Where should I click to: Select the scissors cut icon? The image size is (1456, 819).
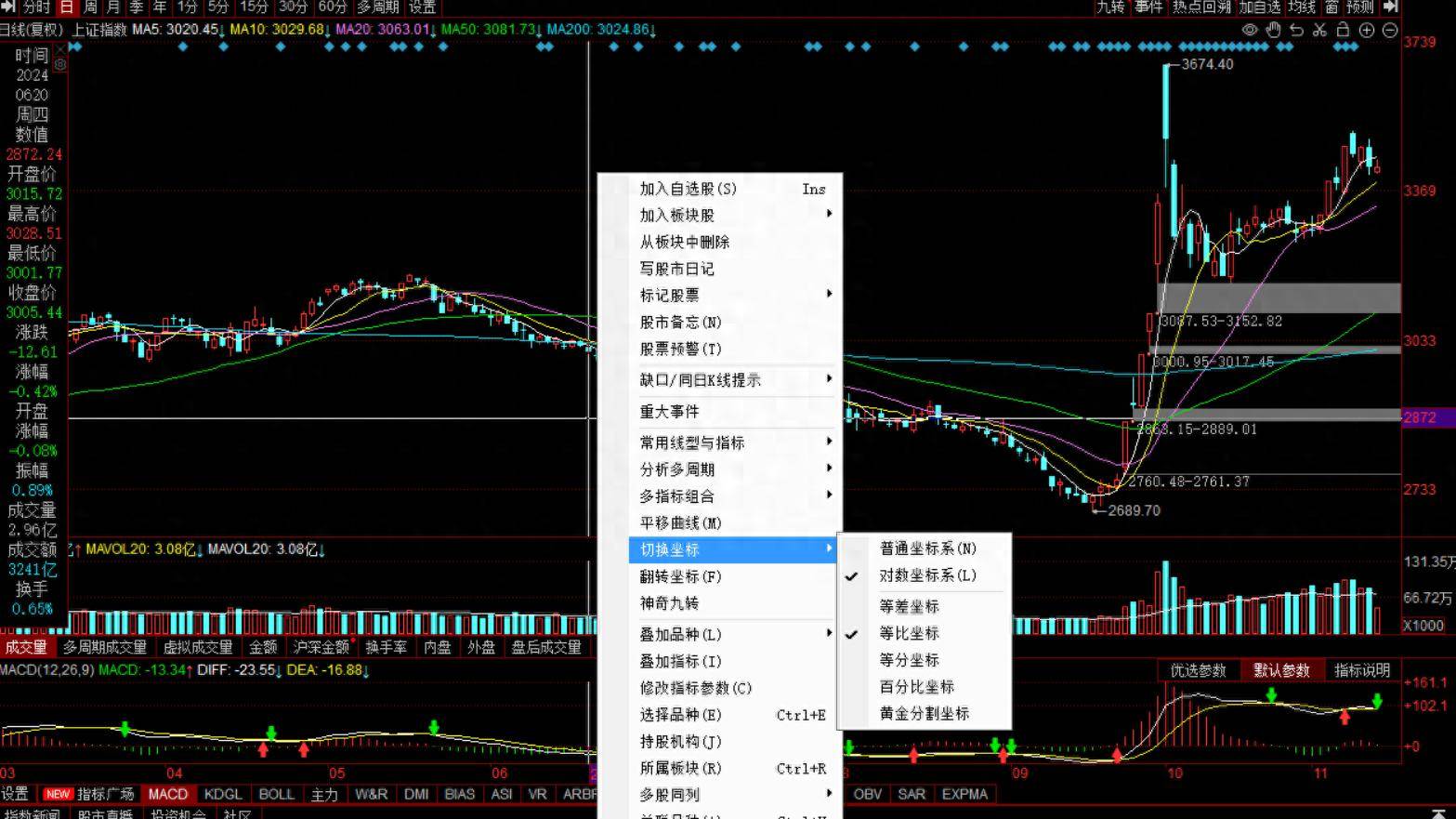[1319, 30]
